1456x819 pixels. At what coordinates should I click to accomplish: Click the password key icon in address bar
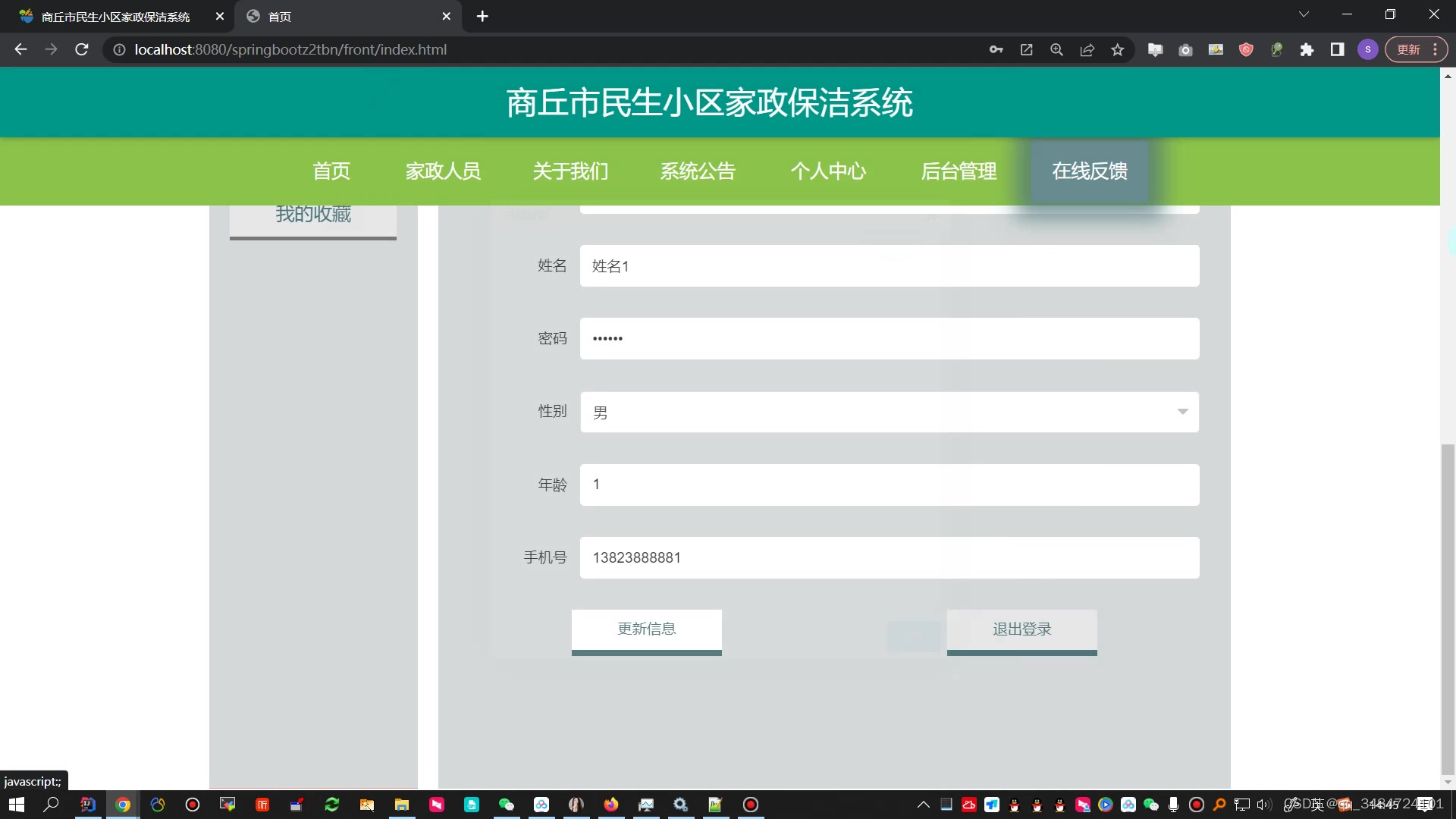(x=996, y=49)
